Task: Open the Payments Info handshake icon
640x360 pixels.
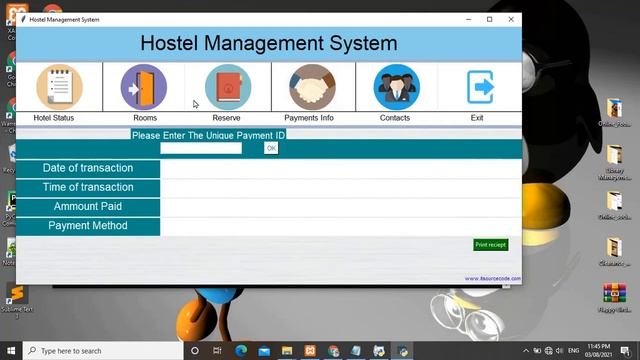Action: (x=312, y=87)
